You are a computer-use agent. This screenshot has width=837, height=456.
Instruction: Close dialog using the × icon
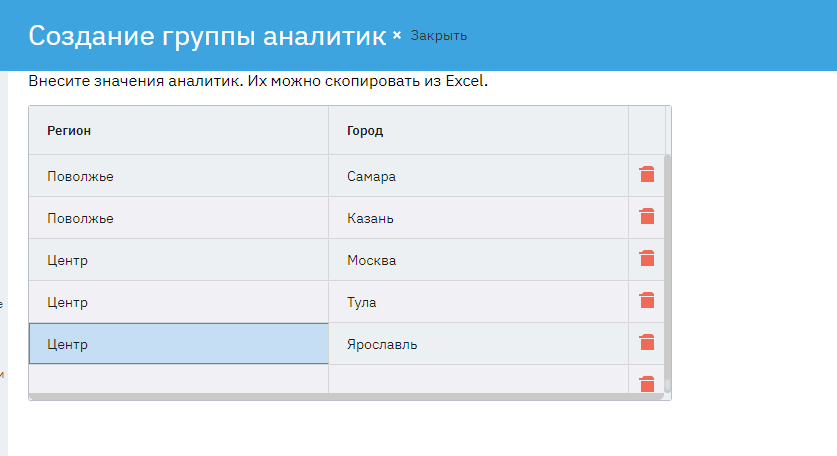pos(397,35)
